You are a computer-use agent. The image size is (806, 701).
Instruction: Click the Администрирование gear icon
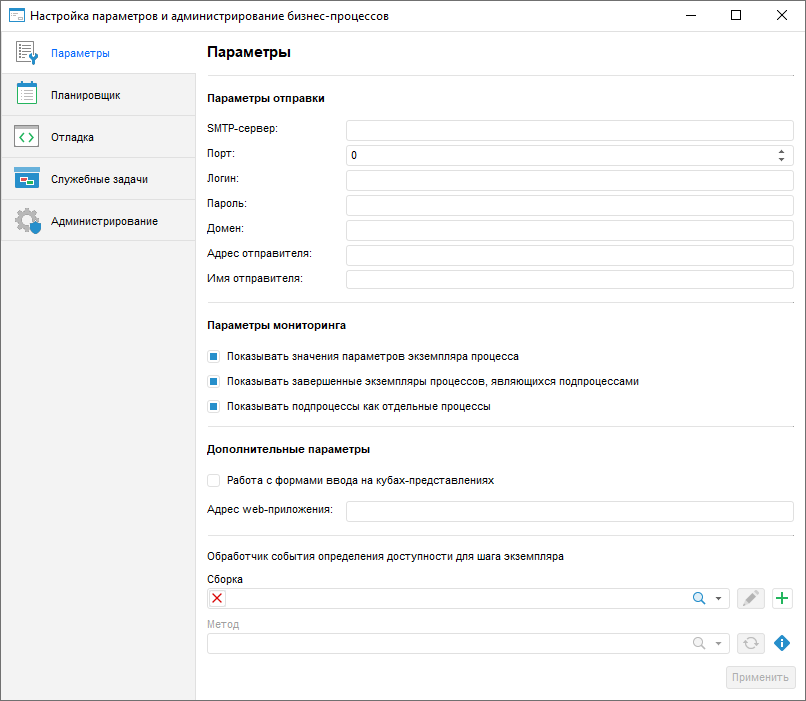(27, 221)
